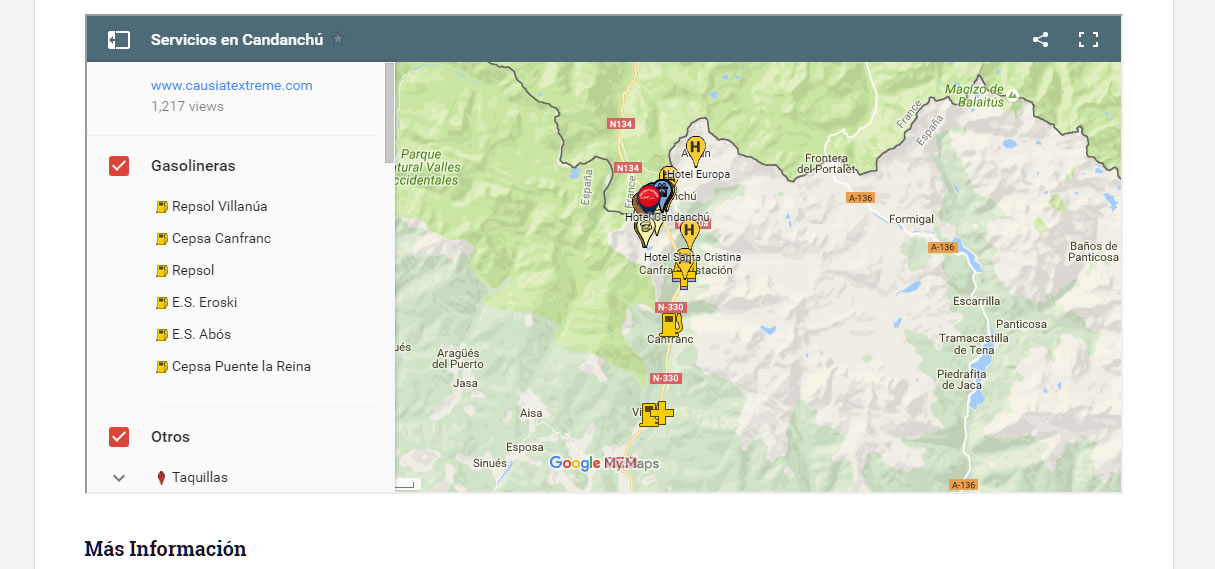Select E.S. Eroski in the legend
Viewport: 1215px width, 569px height.
pos(204,303)
